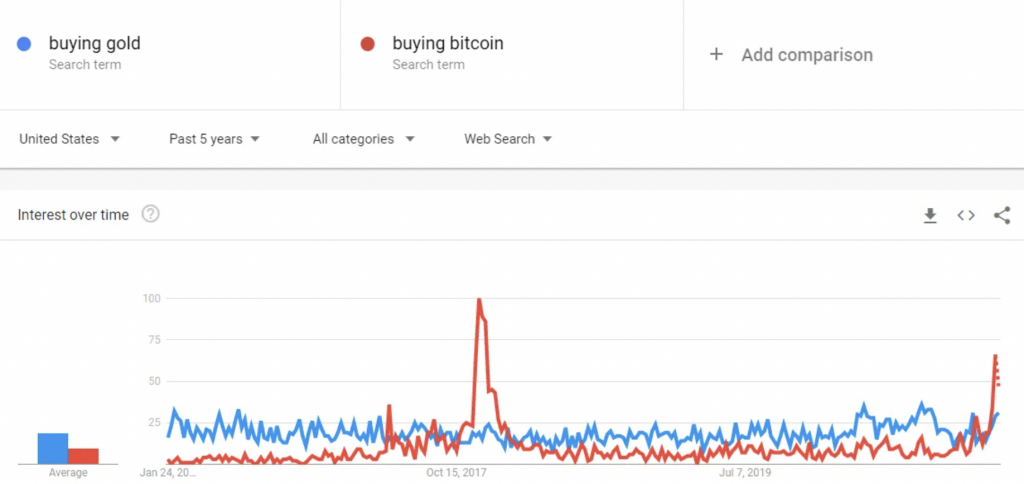Edit the buying bitcoin search term

pyautogui.click(x=447, y=43)
